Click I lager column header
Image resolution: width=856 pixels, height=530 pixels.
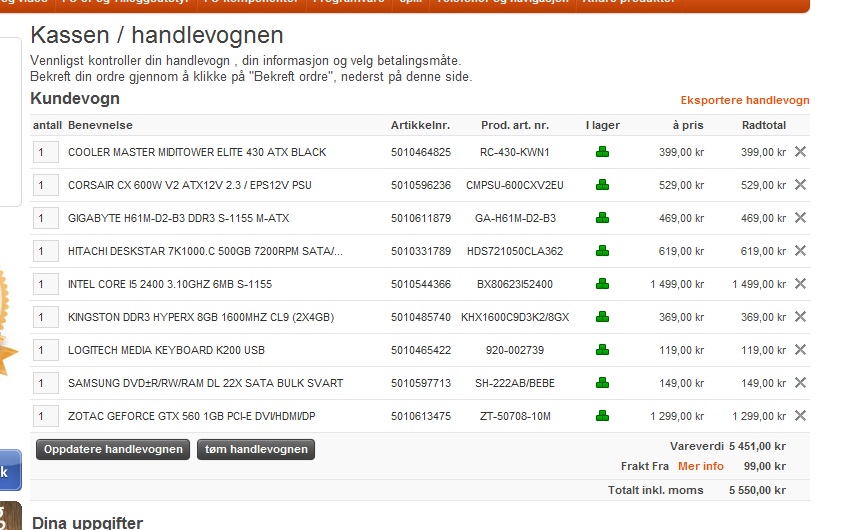click(x=603, y=125)
